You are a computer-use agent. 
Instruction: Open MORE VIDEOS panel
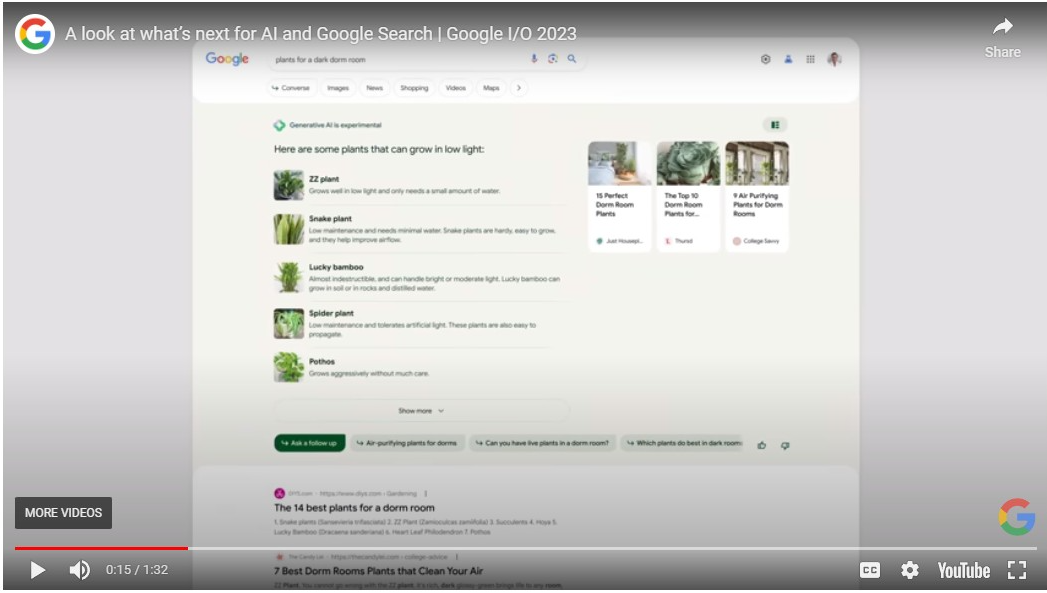63,513
